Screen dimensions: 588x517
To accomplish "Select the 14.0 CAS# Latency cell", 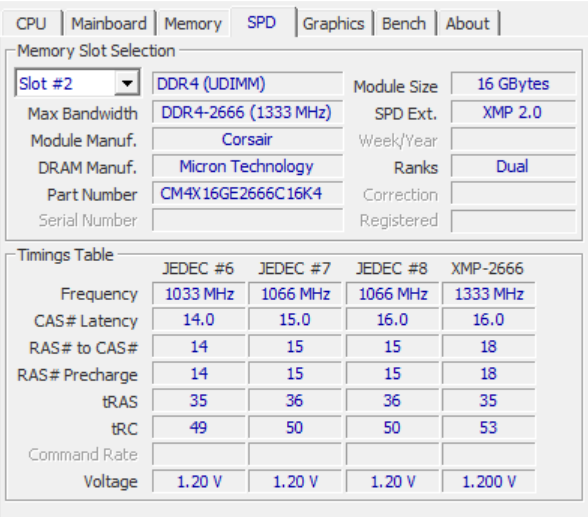I will click(x=199, y=320).
